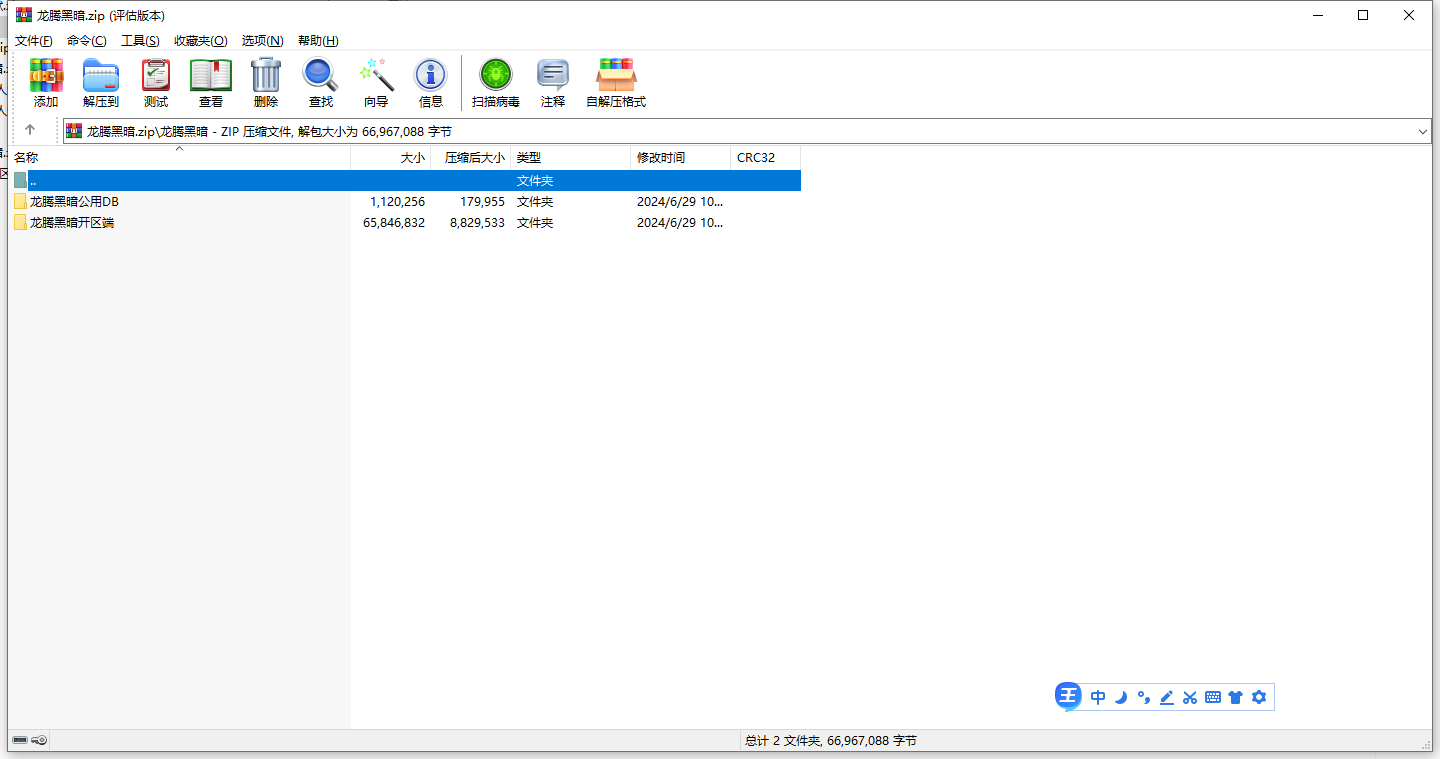1440x759 pixels.
Task: Click the 添加 (Add) toolbar icon
Action: point(46,82)
